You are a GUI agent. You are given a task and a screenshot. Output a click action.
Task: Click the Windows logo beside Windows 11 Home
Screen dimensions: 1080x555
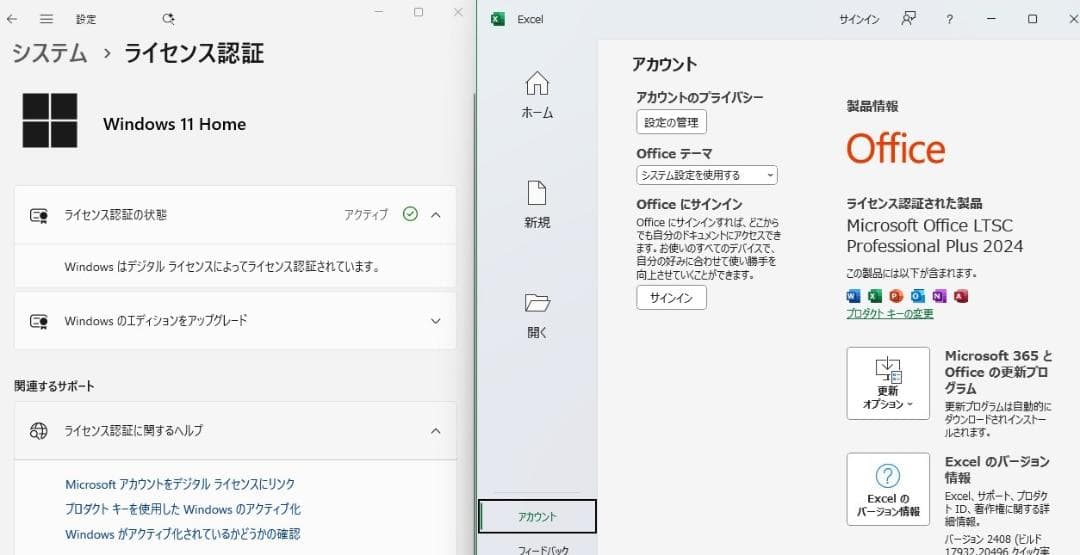coord(50,121)
